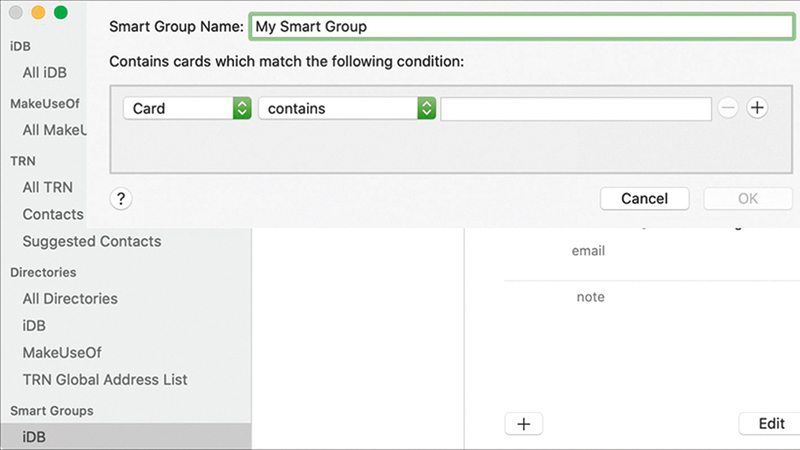800x450 pixels.
Task: Click the condition value text field
Action: [576, 109]
